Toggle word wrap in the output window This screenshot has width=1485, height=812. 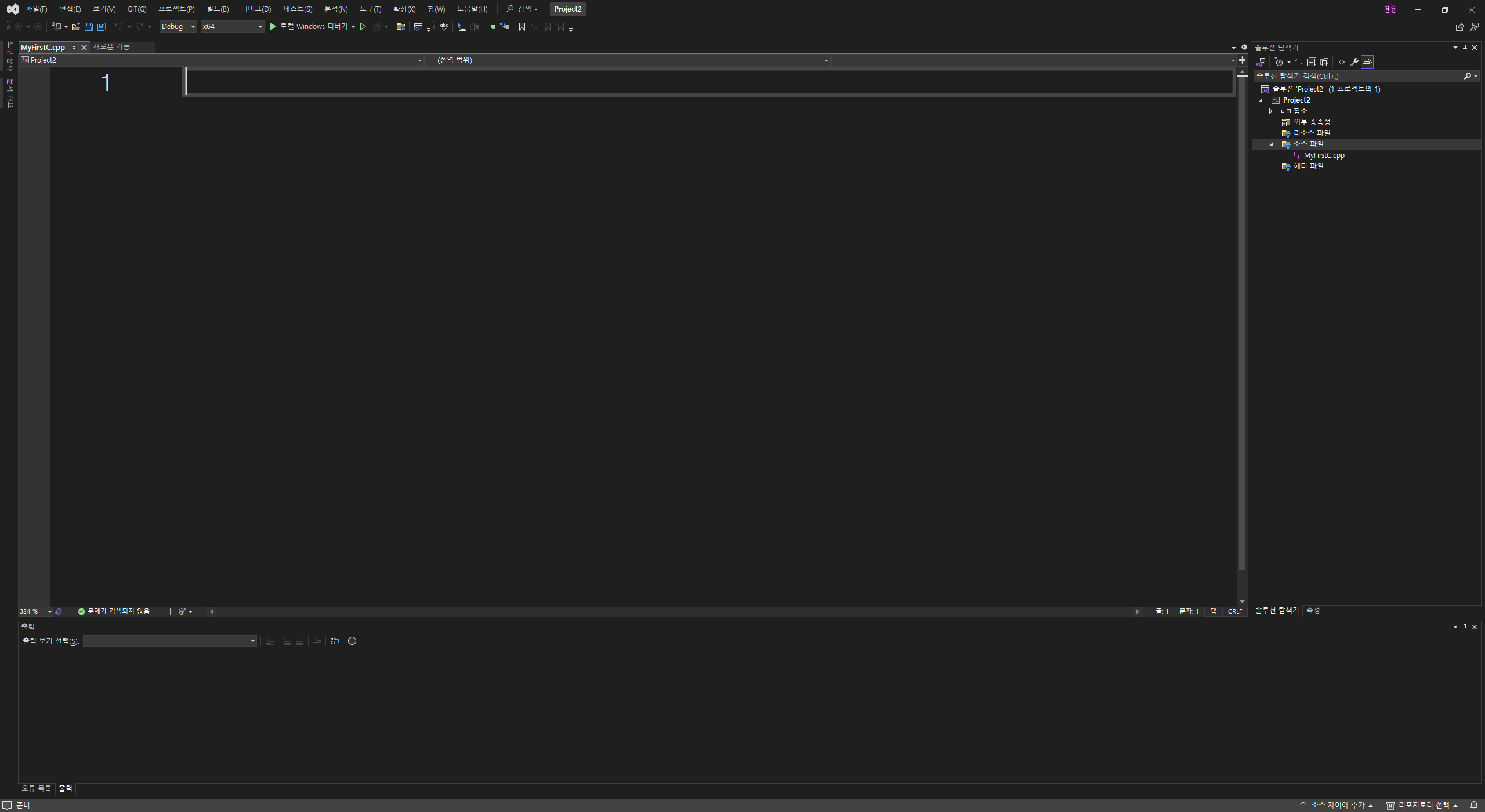[x=335, y=641]
